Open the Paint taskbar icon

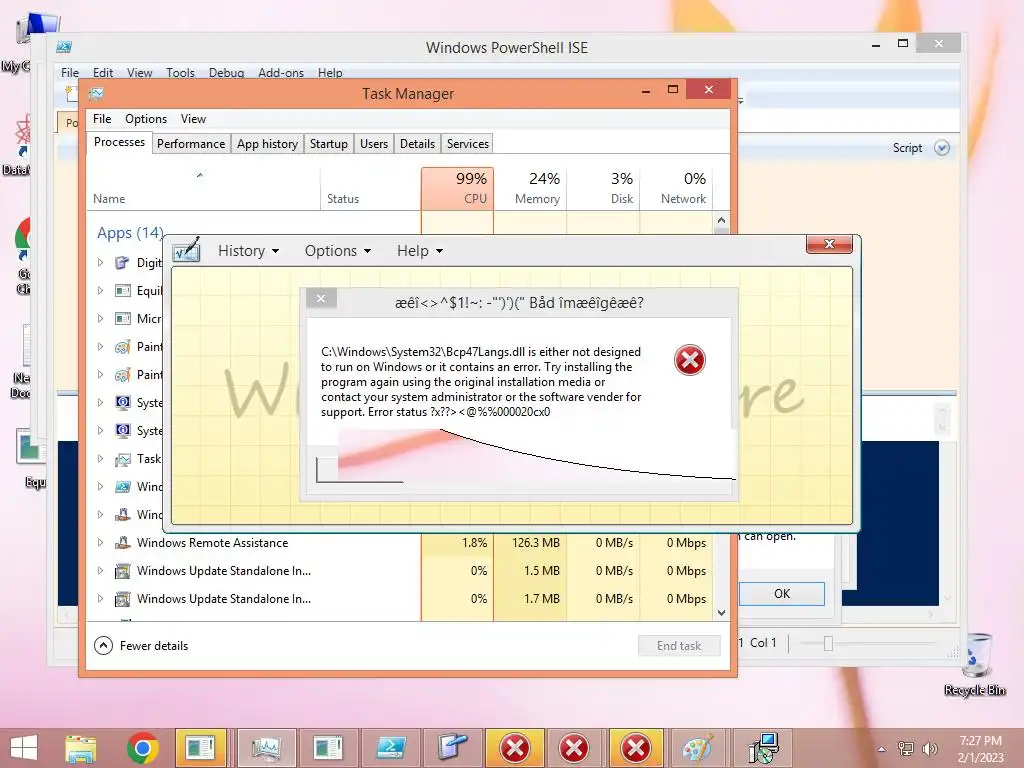(x=697, y=748)
